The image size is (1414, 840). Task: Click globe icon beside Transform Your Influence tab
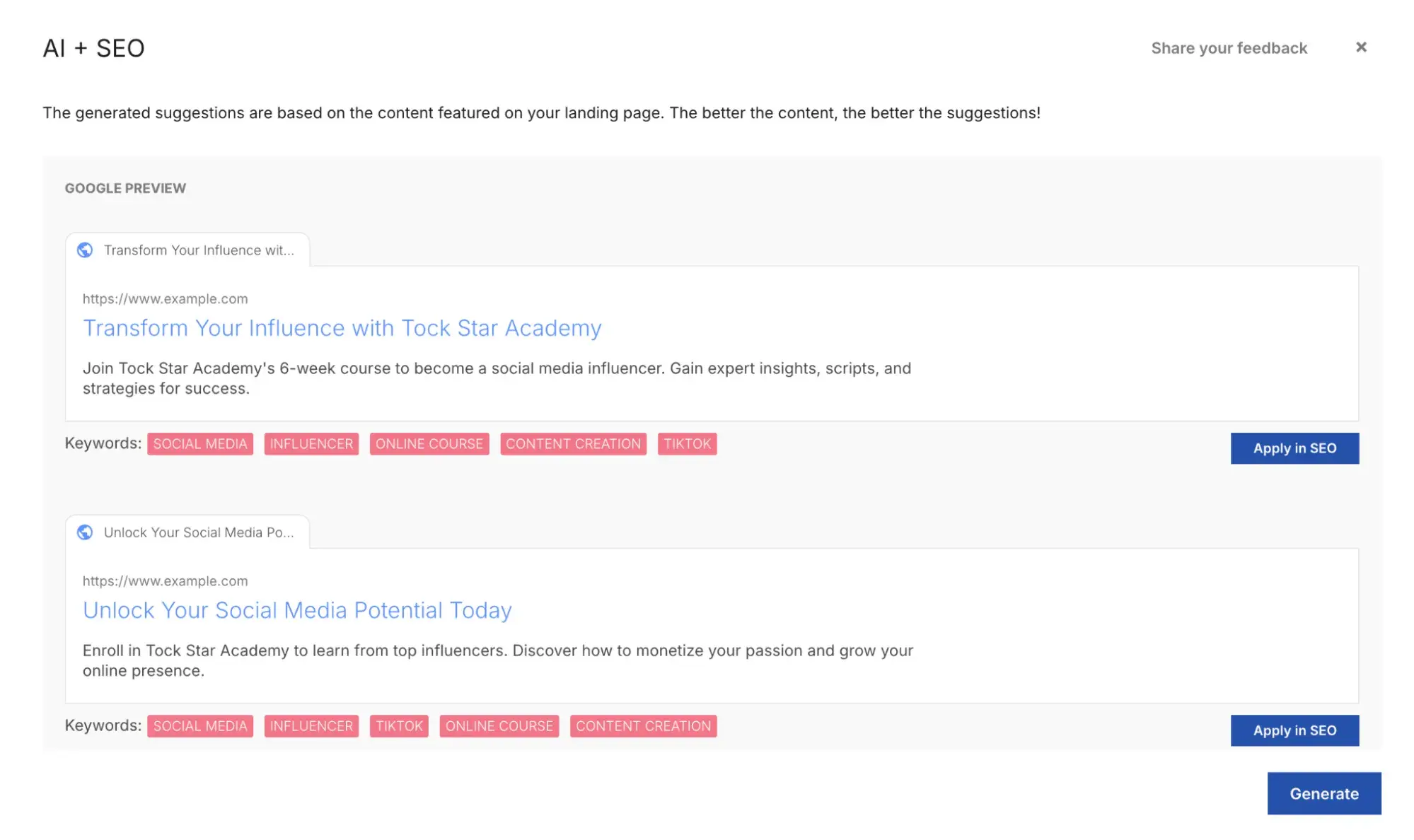[85, 250]
